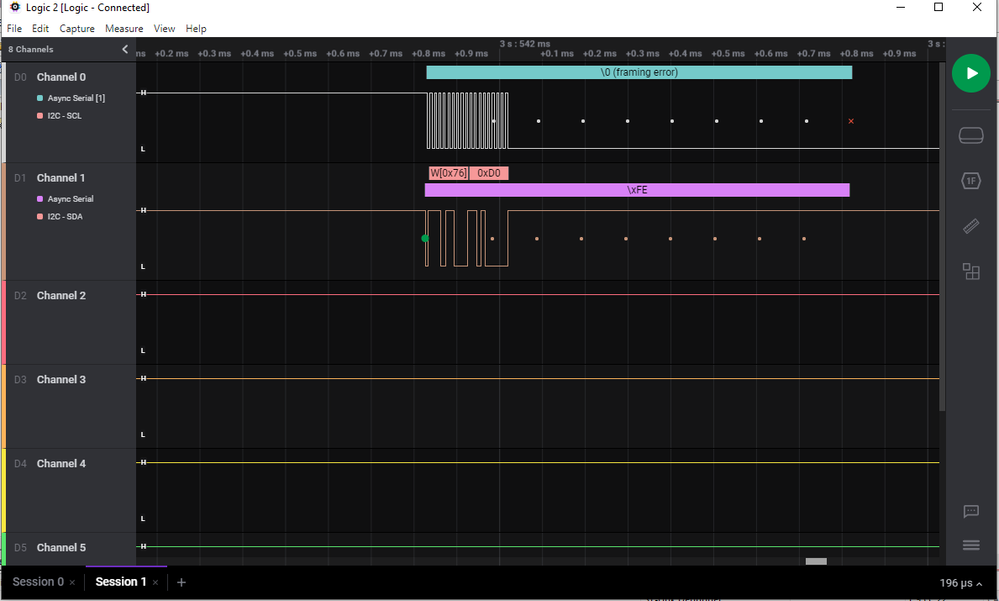Screen dimensions: 999x601
Task: Click the horizontal timeline scrollbar thumb
Action: (816, 561)
